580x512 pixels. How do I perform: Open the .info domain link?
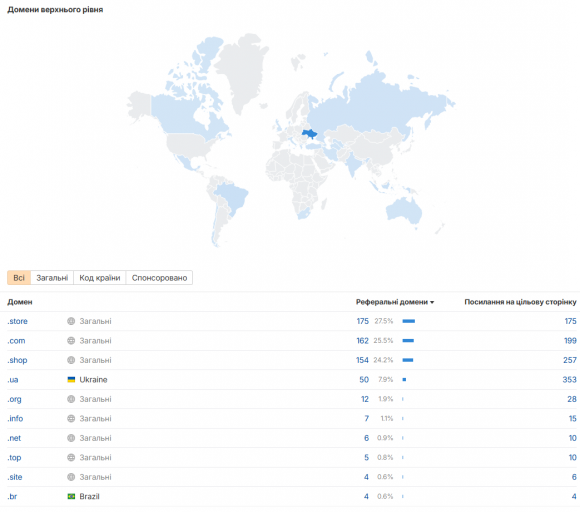[x=15, y=418]
